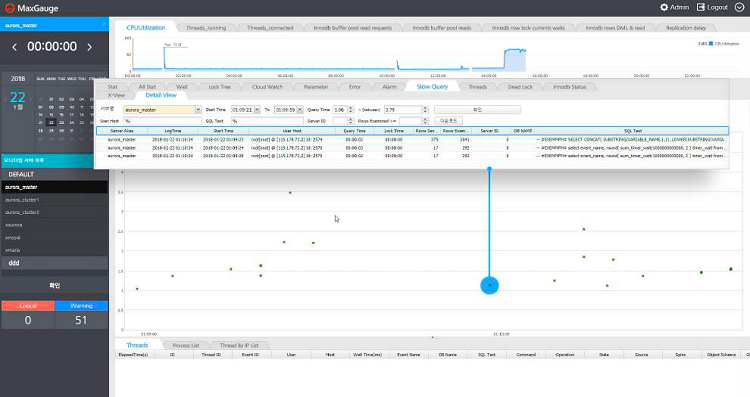The height and width of the screenshot is (397, 750).
Task: Open the Lock Tree tab
Action: click(x=219, y=87)
